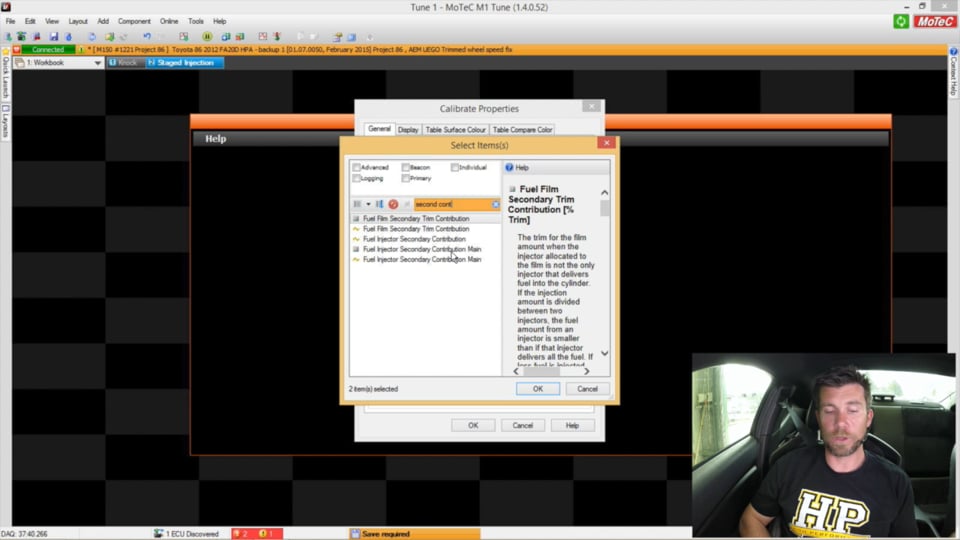Screen dimensions: 960x540
Task: Click the red grid icon right of undo/redo
Action: point(184,37)
